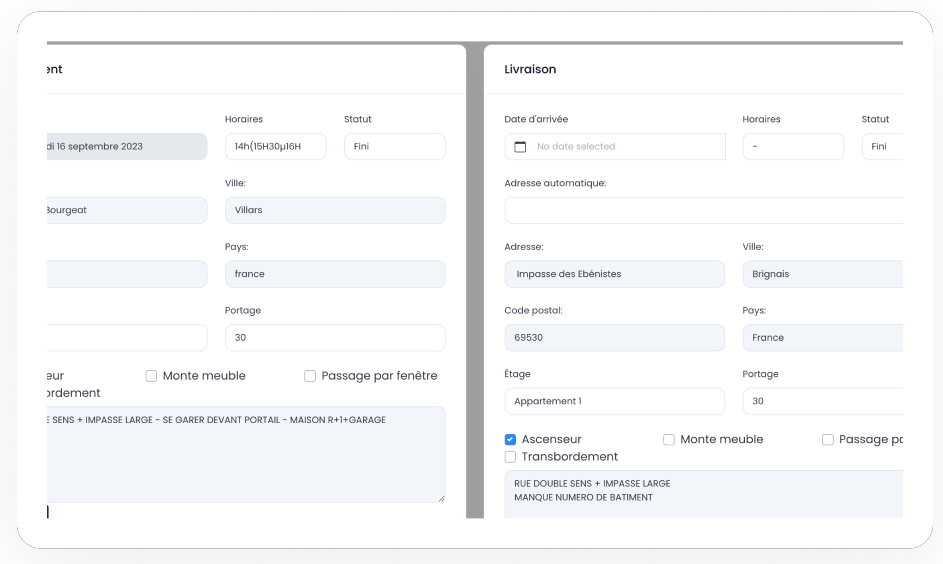Click the calendar icon in Date d'arrivée

520,147
